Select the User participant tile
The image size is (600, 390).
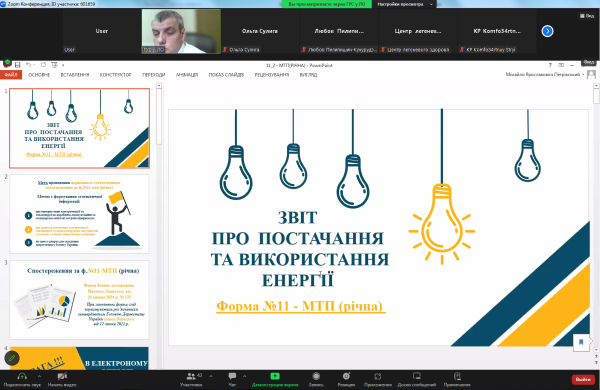(x=102, y=31)
